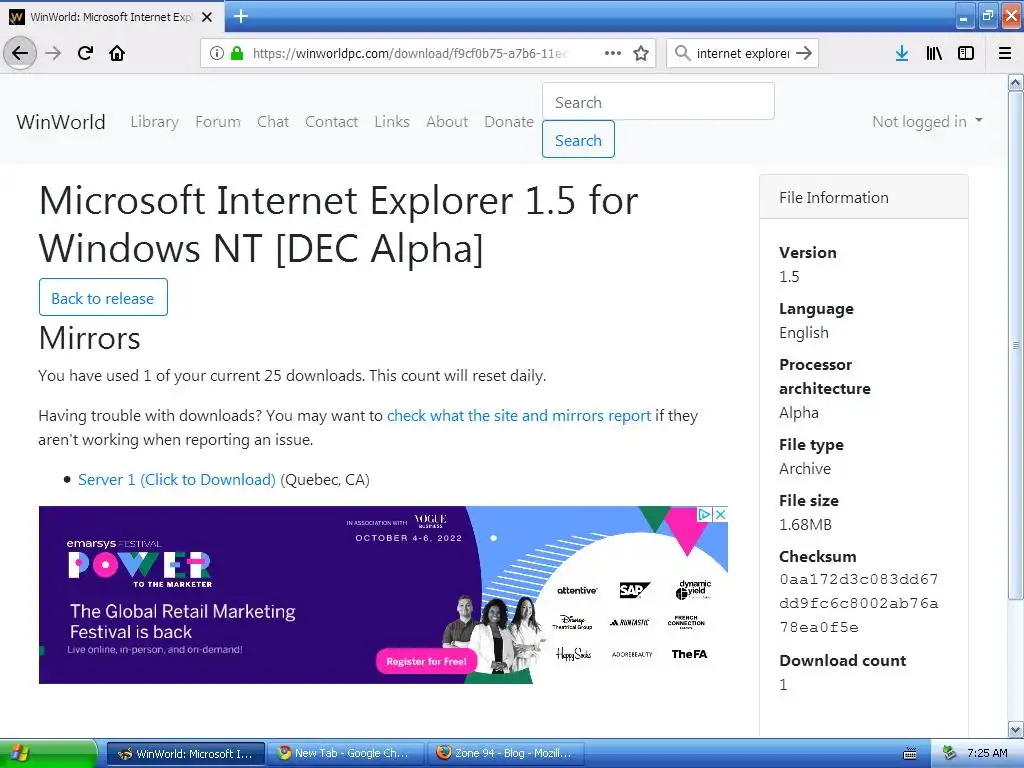Image resolution: width=1024 pixels, height=768 pixels.
Task: Expand the Not logged in dropdown
Action: point(927,121)
